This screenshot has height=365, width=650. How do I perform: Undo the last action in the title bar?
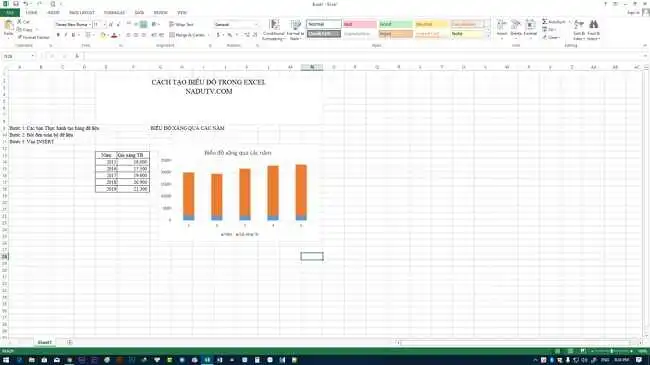26,4
